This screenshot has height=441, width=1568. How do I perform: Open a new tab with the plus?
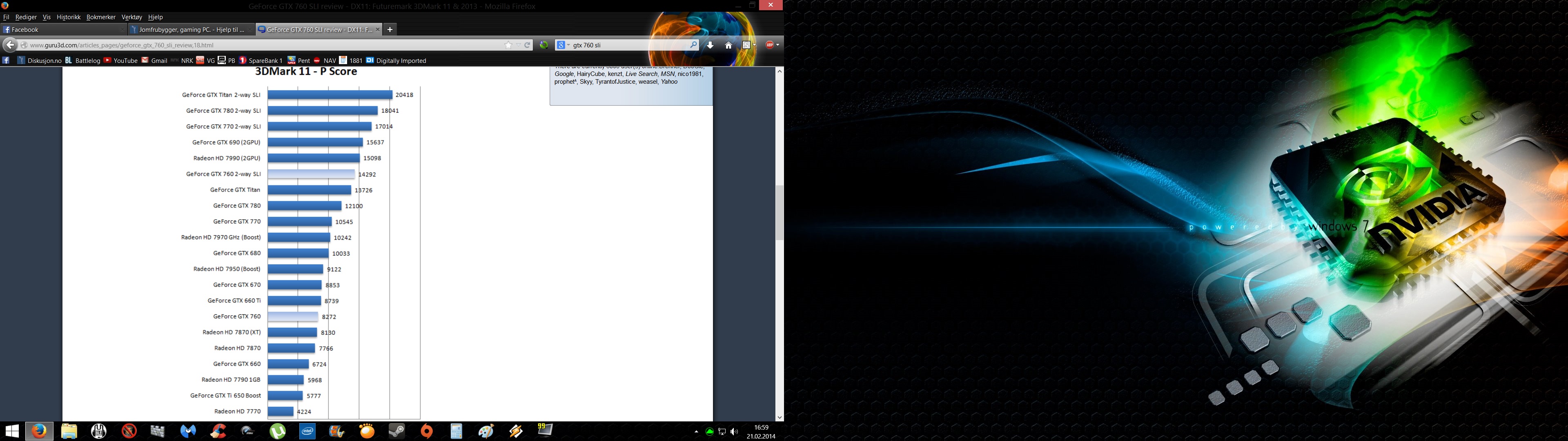[390, 29]
